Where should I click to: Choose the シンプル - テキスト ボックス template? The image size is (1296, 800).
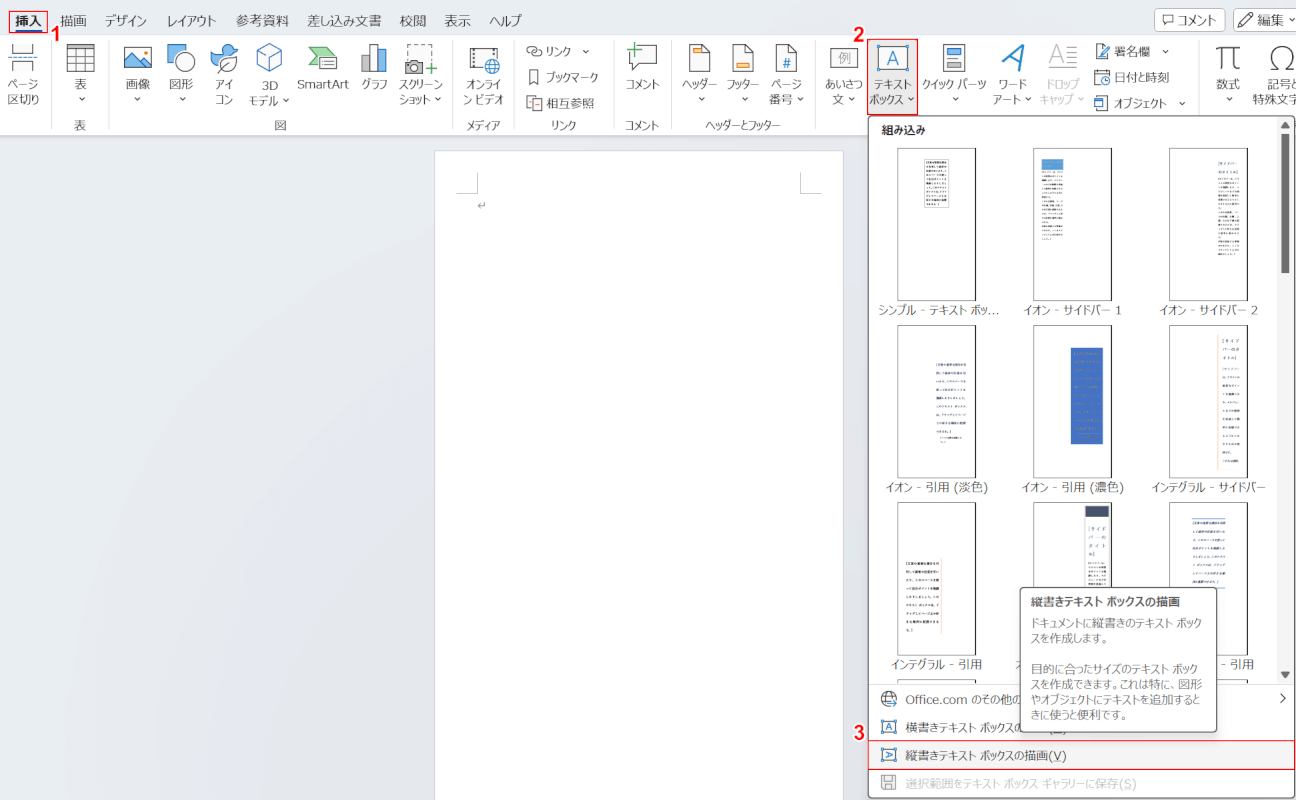tap(937, 232)
